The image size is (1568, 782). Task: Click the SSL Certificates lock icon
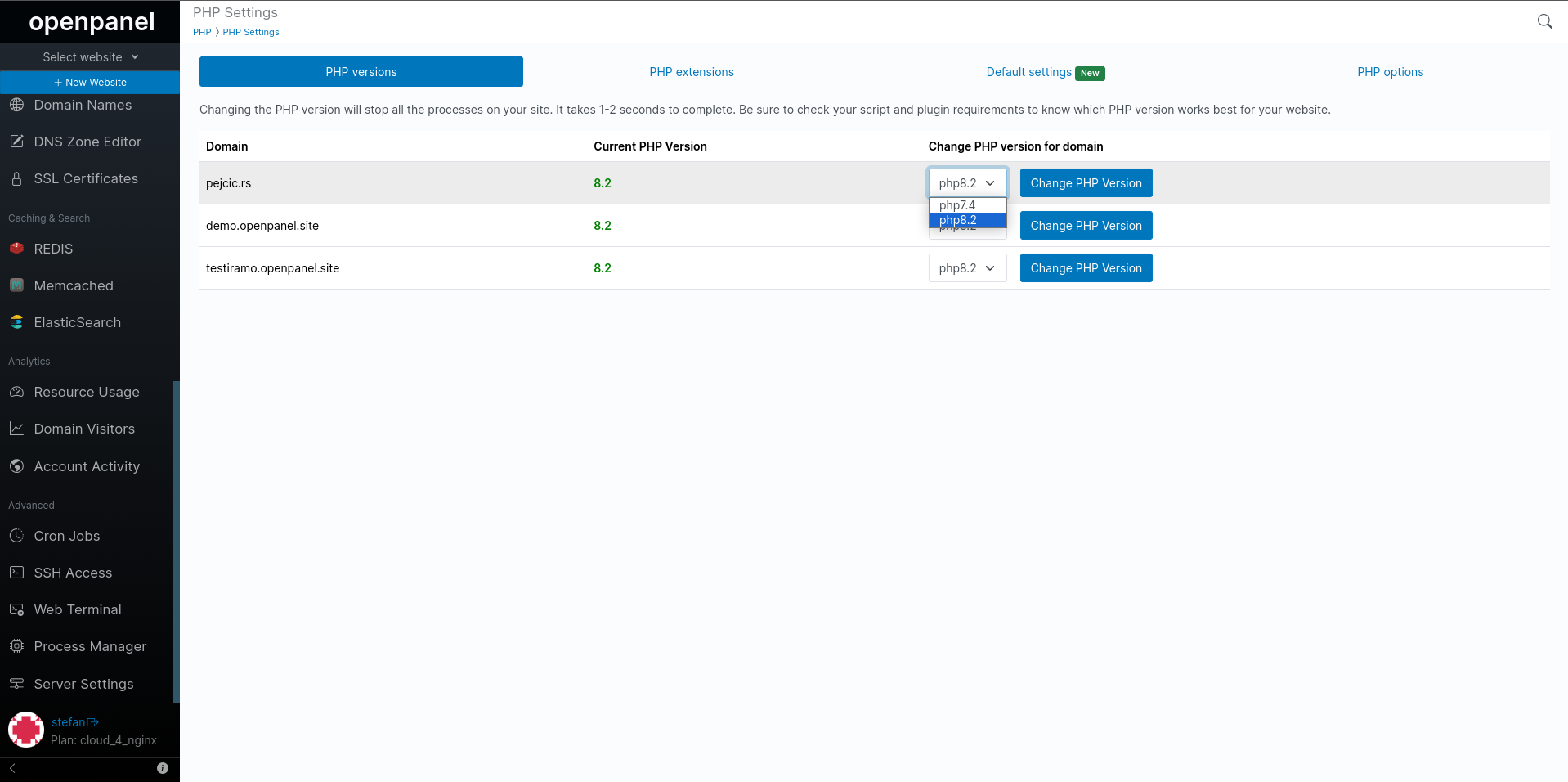(16, 178)
